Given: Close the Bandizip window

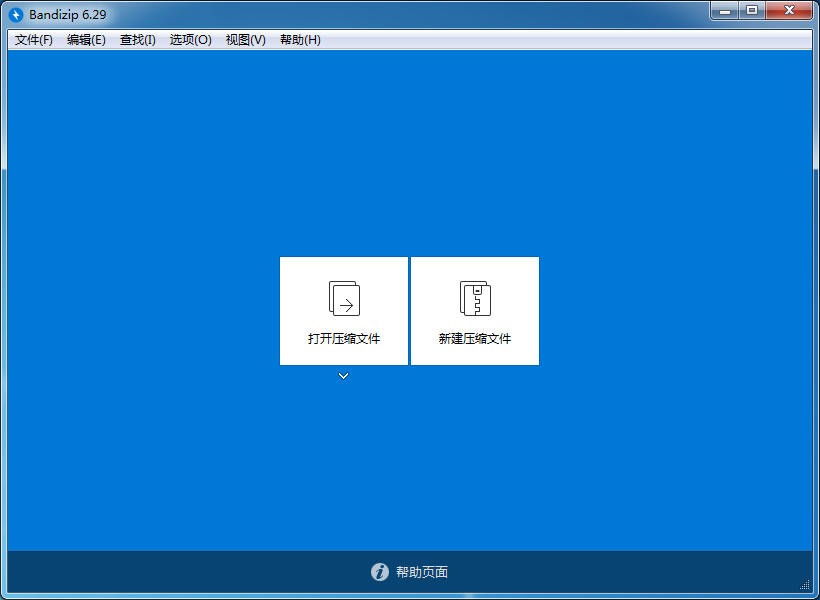Looking at the screenshot, I should (789, 10).
